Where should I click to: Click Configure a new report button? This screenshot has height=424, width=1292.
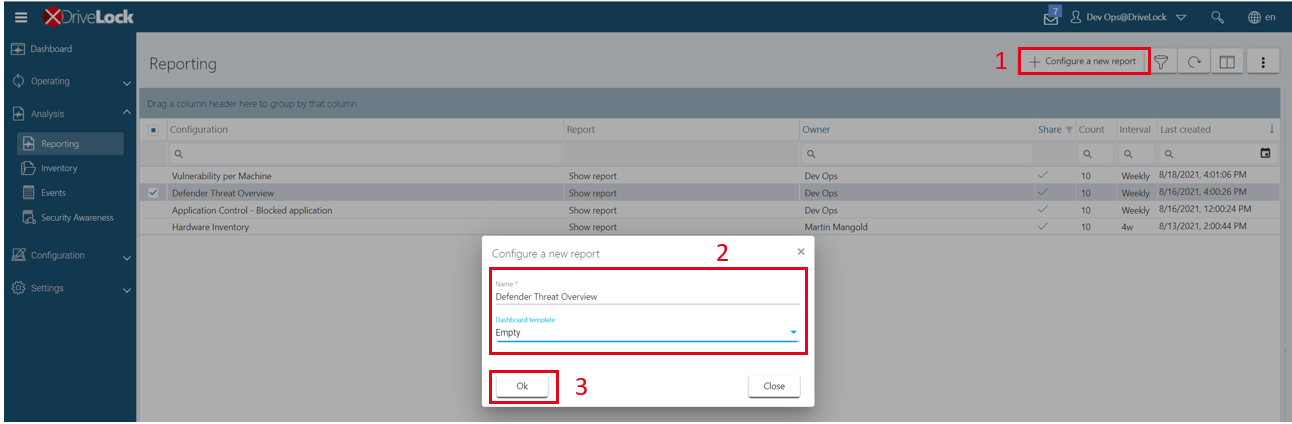pos(1083,61)
